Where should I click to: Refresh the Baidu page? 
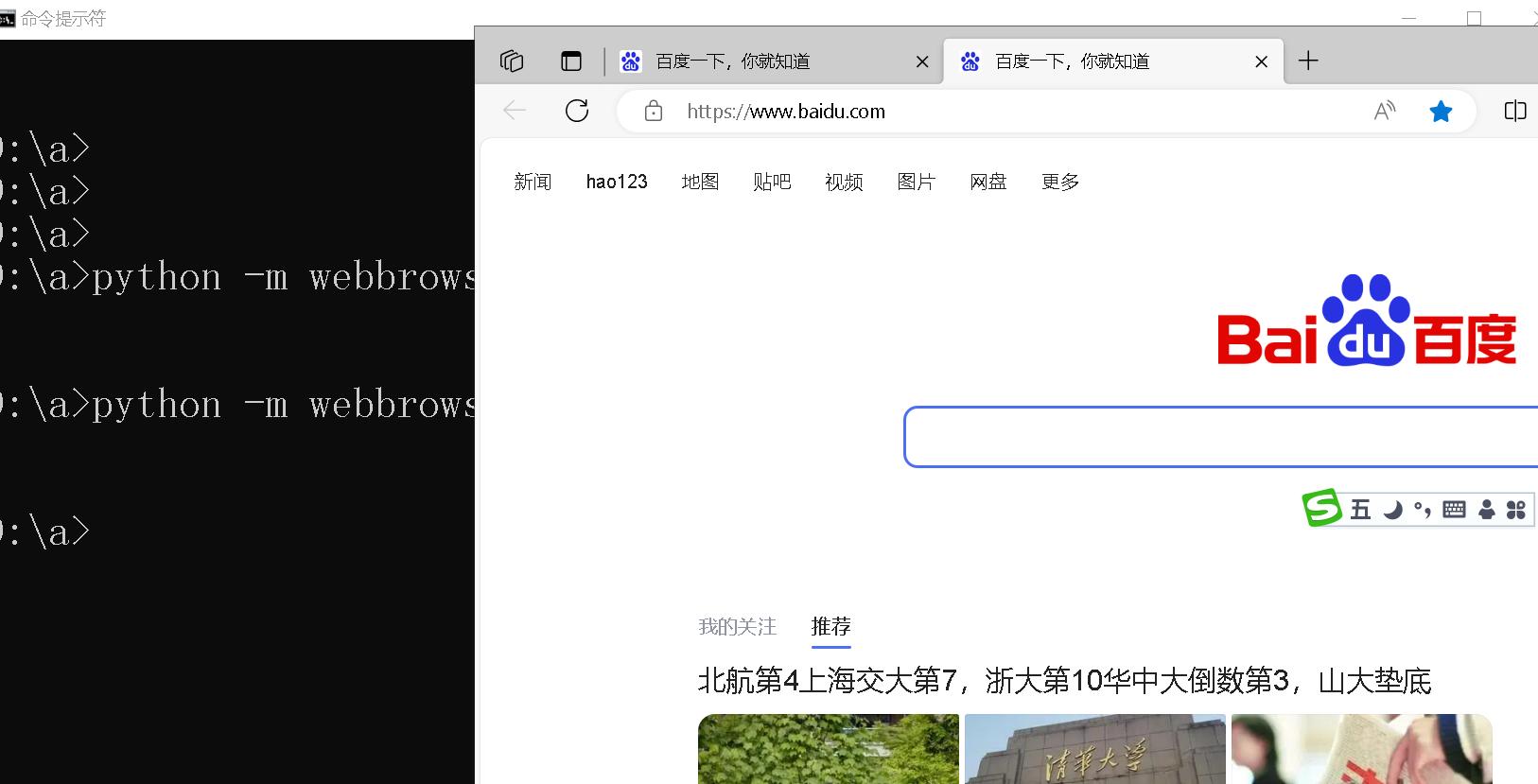pyautogui.click(x=577, y=111)
